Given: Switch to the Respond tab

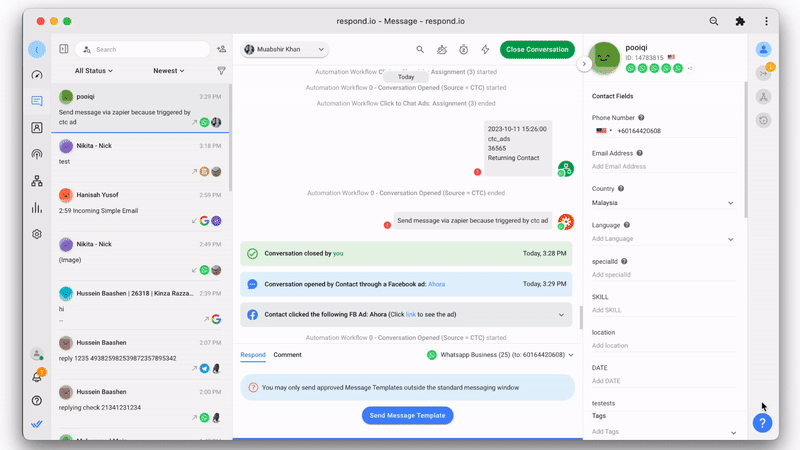Looking at the screenshot, I should pos(253,355).
